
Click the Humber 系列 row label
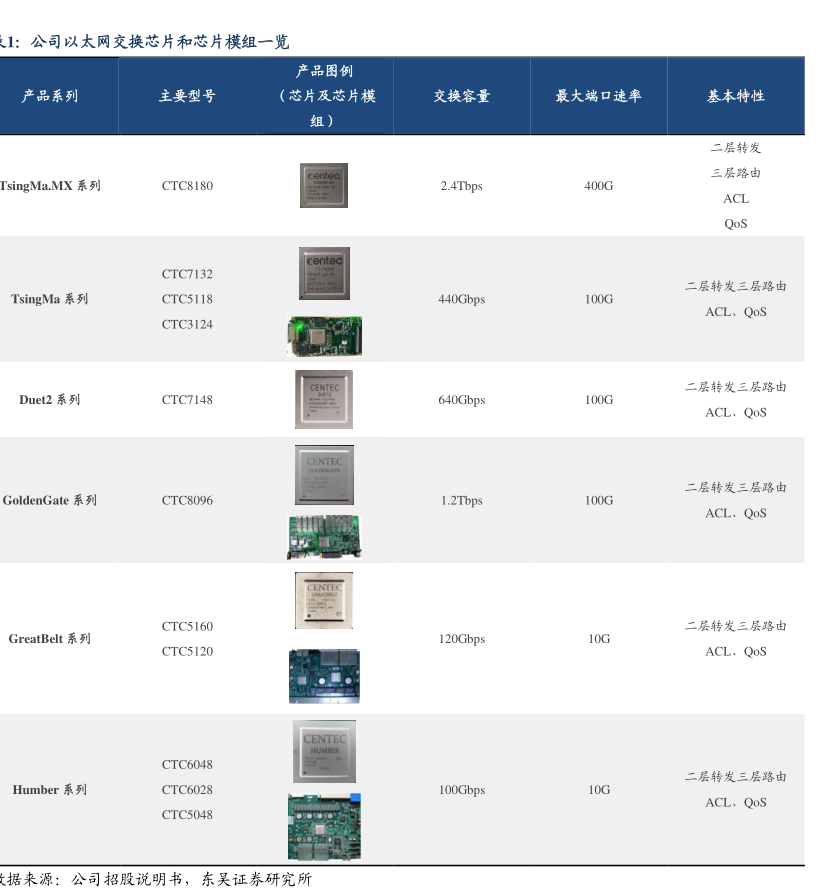pyautogui.click(x=50, y=790)
